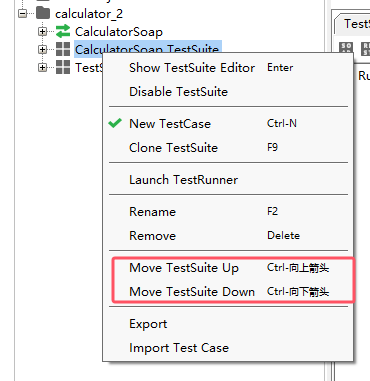Click the CalculatorSoap TestSuite grid icon
Screen dimensions: 370x381
63,49
